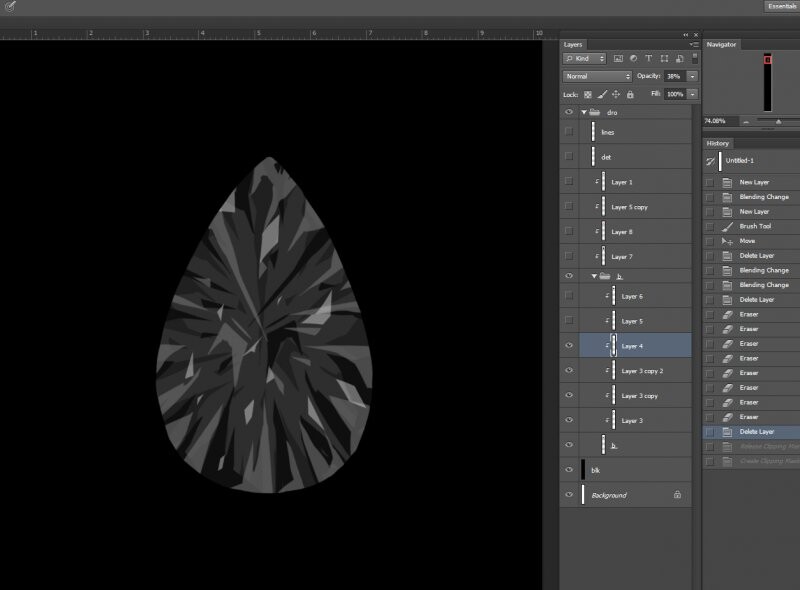
Task: Click the smart object filter icon
Action: tap(678, 59)
